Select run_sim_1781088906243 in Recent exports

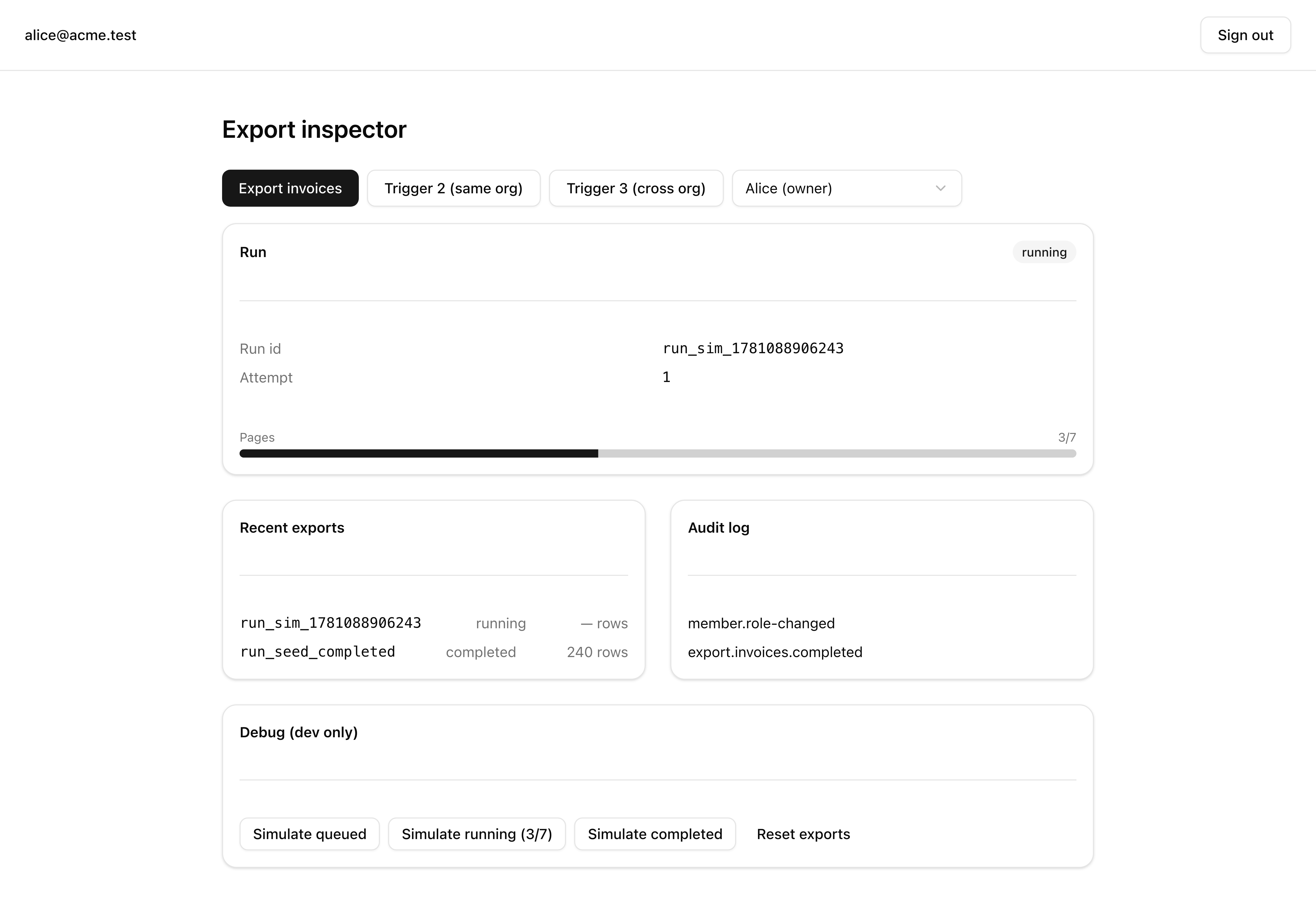click(330, 623)
